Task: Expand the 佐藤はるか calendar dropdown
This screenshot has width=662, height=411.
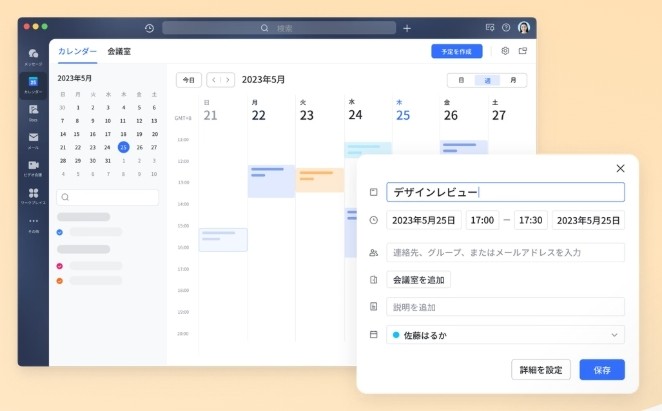Action: (614, 335)
